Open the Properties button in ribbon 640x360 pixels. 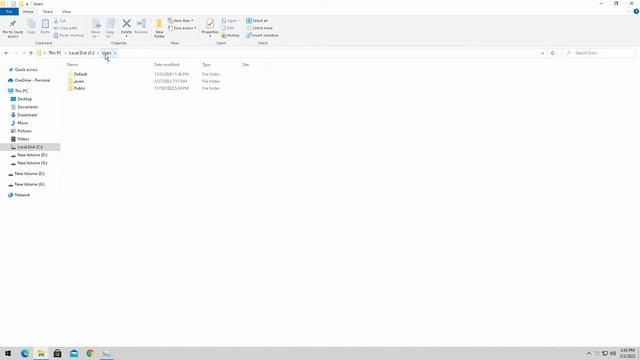210,28
